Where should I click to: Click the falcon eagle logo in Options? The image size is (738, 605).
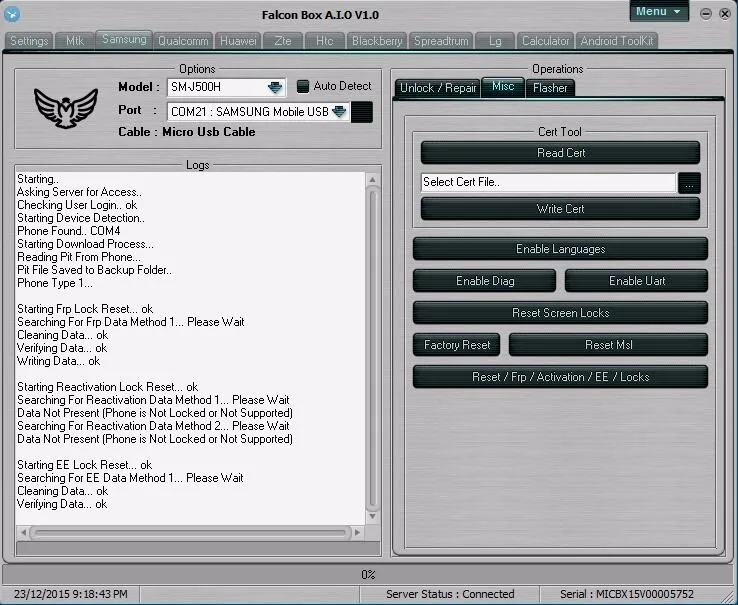point(66,108)
